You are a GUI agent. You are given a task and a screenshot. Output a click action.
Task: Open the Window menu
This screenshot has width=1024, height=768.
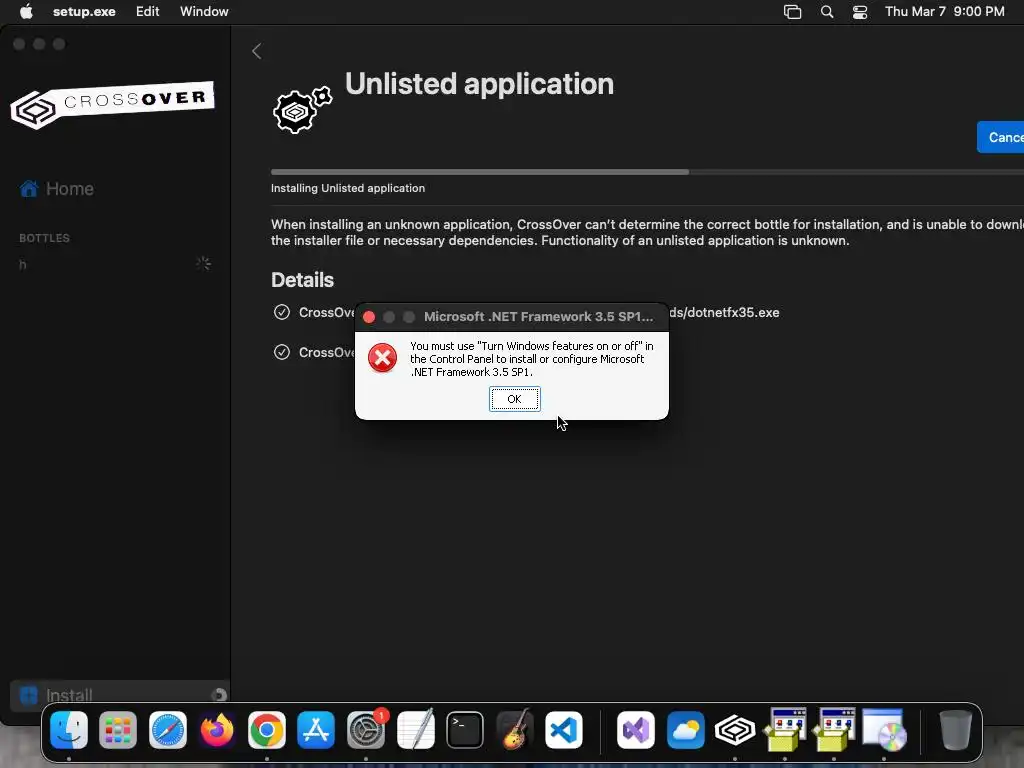(x=204, y=12)
